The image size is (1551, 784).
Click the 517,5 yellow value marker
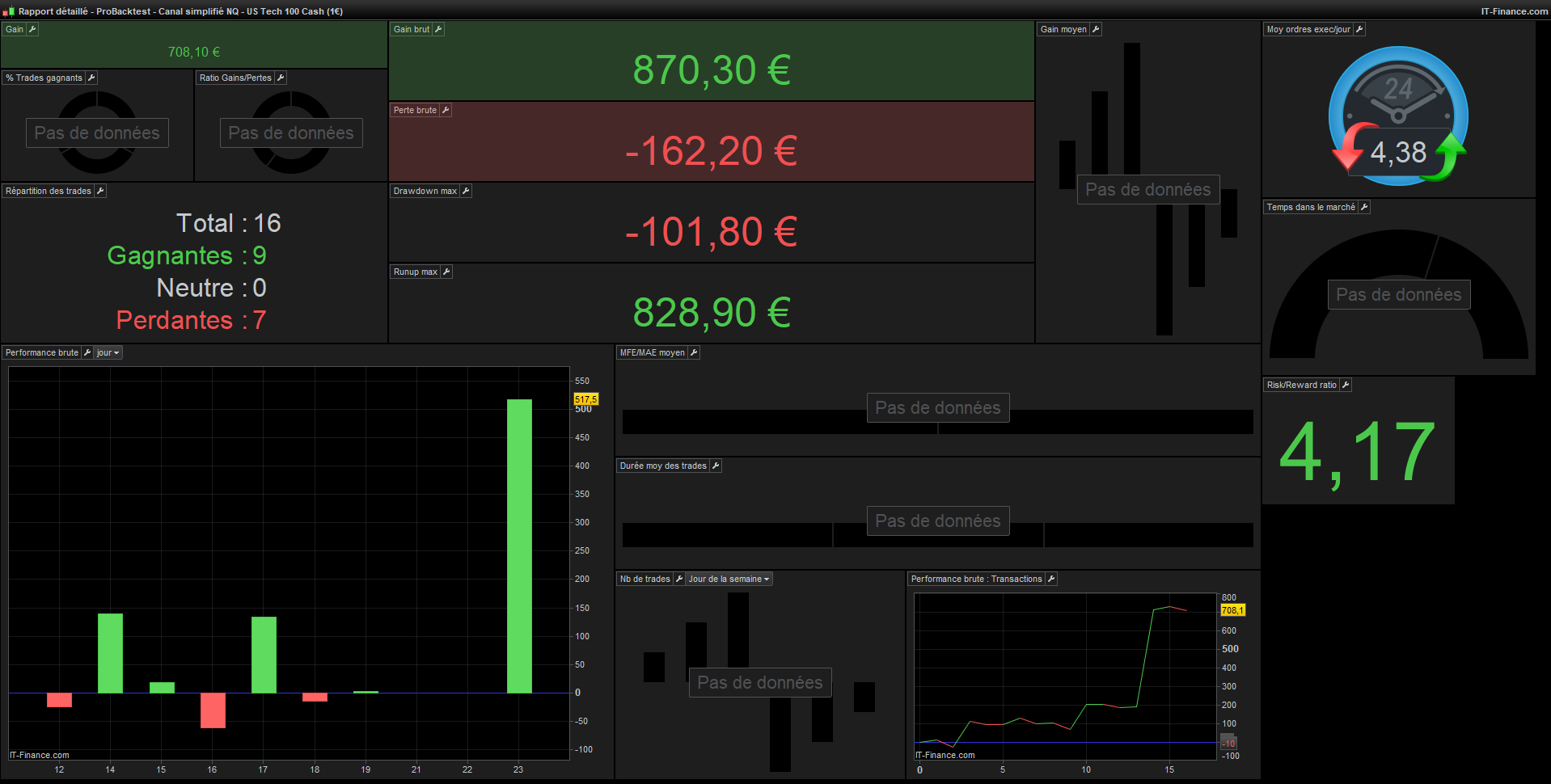tap(586, 399)
